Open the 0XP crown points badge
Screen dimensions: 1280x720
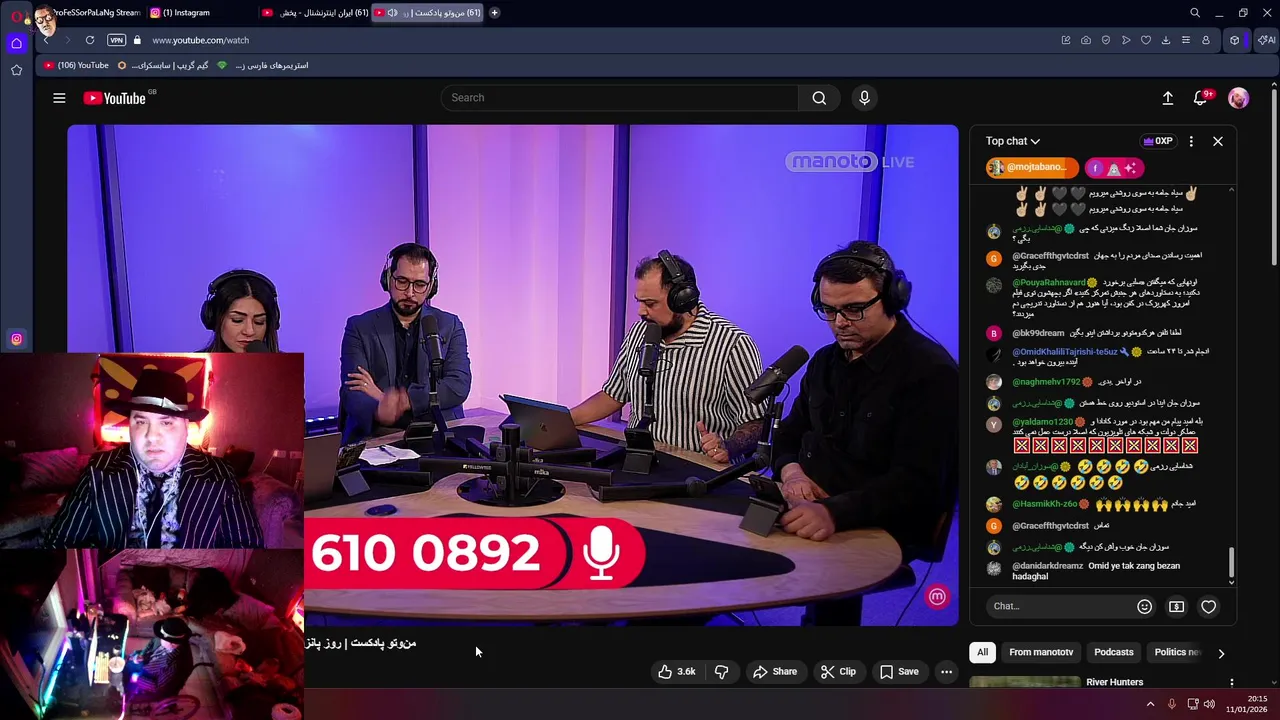pos(1157,141)
